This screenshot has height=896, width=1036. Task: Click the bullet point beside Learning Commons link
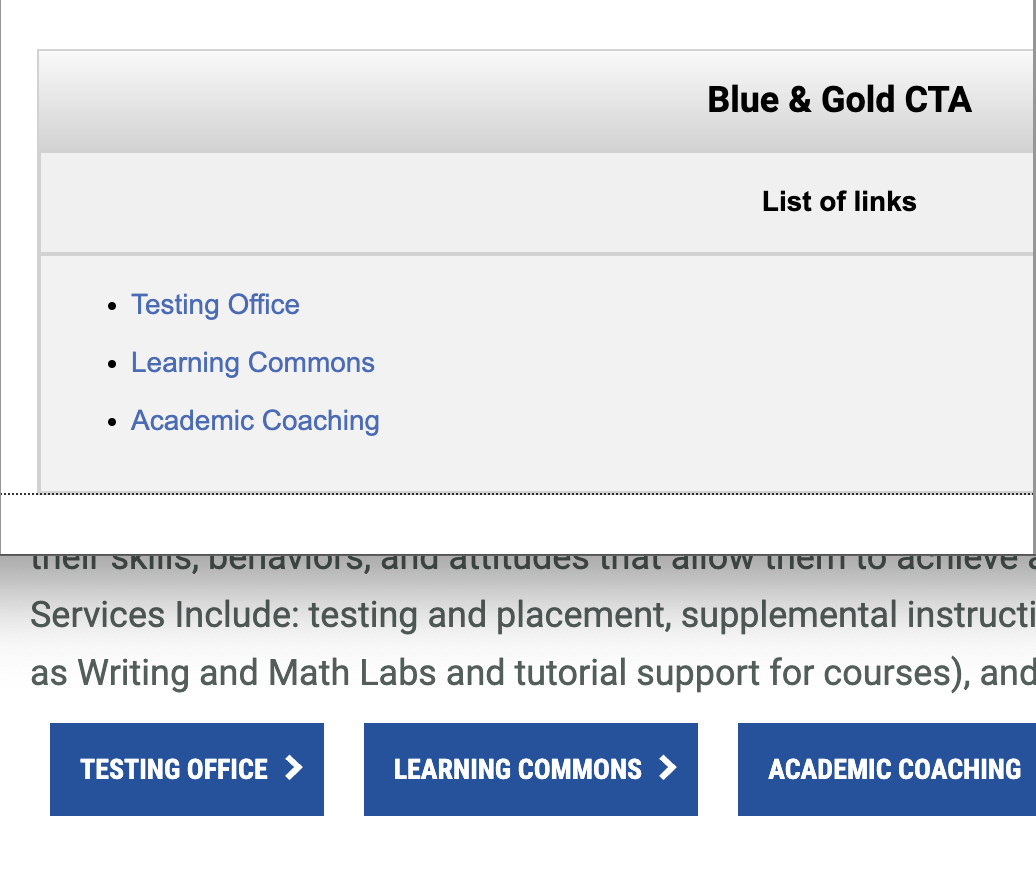click(x=113, y=365)
